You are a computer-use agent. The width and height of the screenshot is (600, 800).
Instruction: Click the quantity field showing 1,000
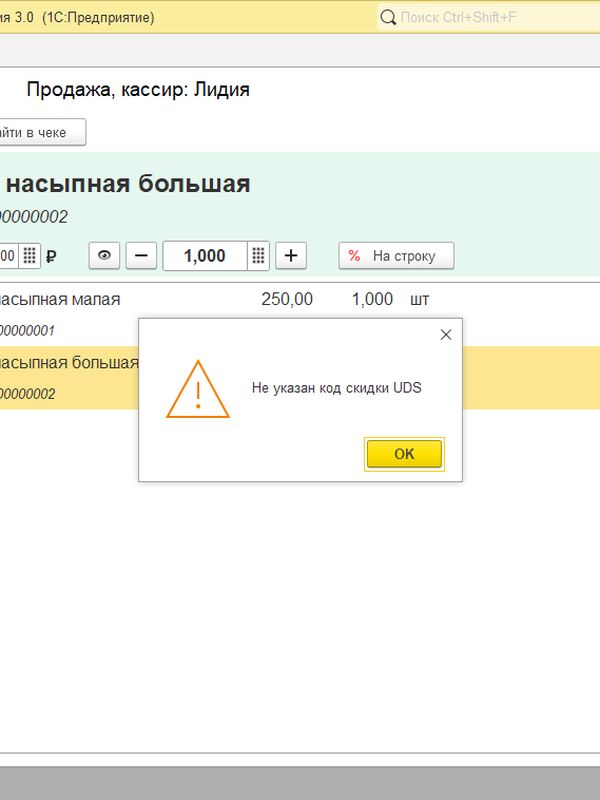click(205, 256)
